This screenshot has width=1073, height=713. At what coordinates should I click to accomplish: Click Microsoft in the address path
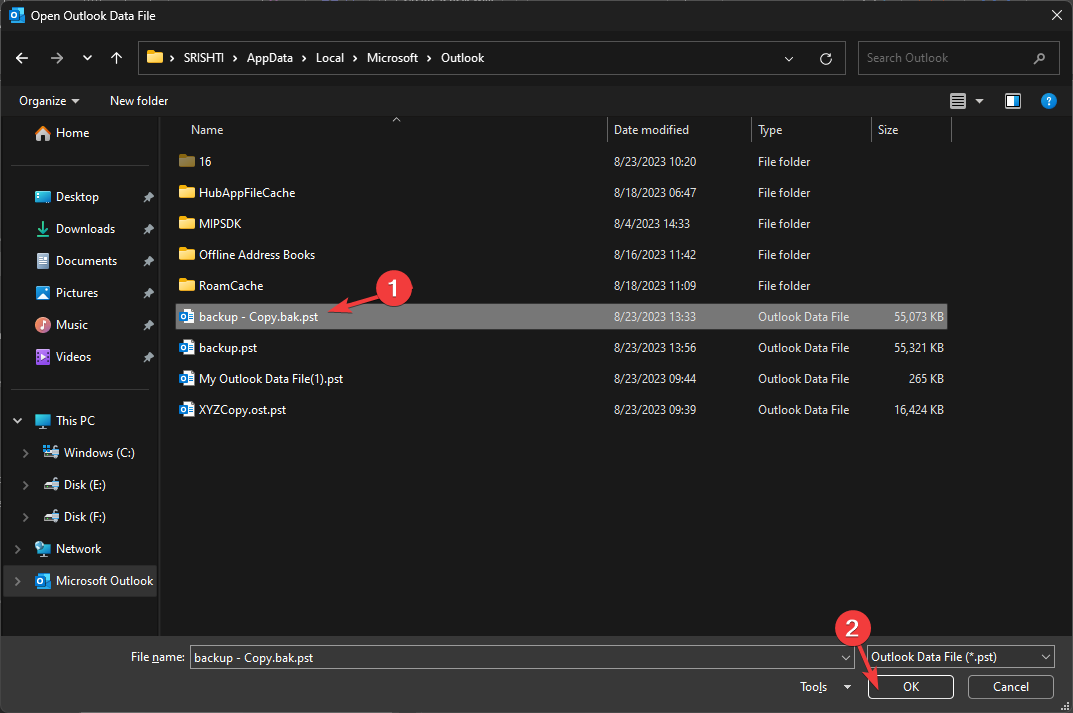pos(392,58)
